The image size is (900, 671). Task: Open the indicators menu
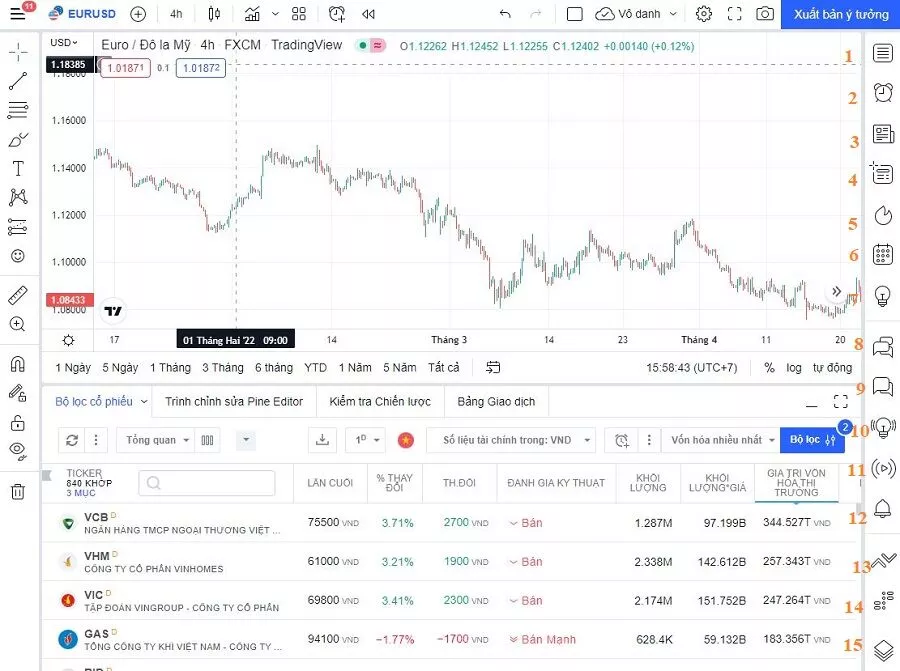[252, 14]
